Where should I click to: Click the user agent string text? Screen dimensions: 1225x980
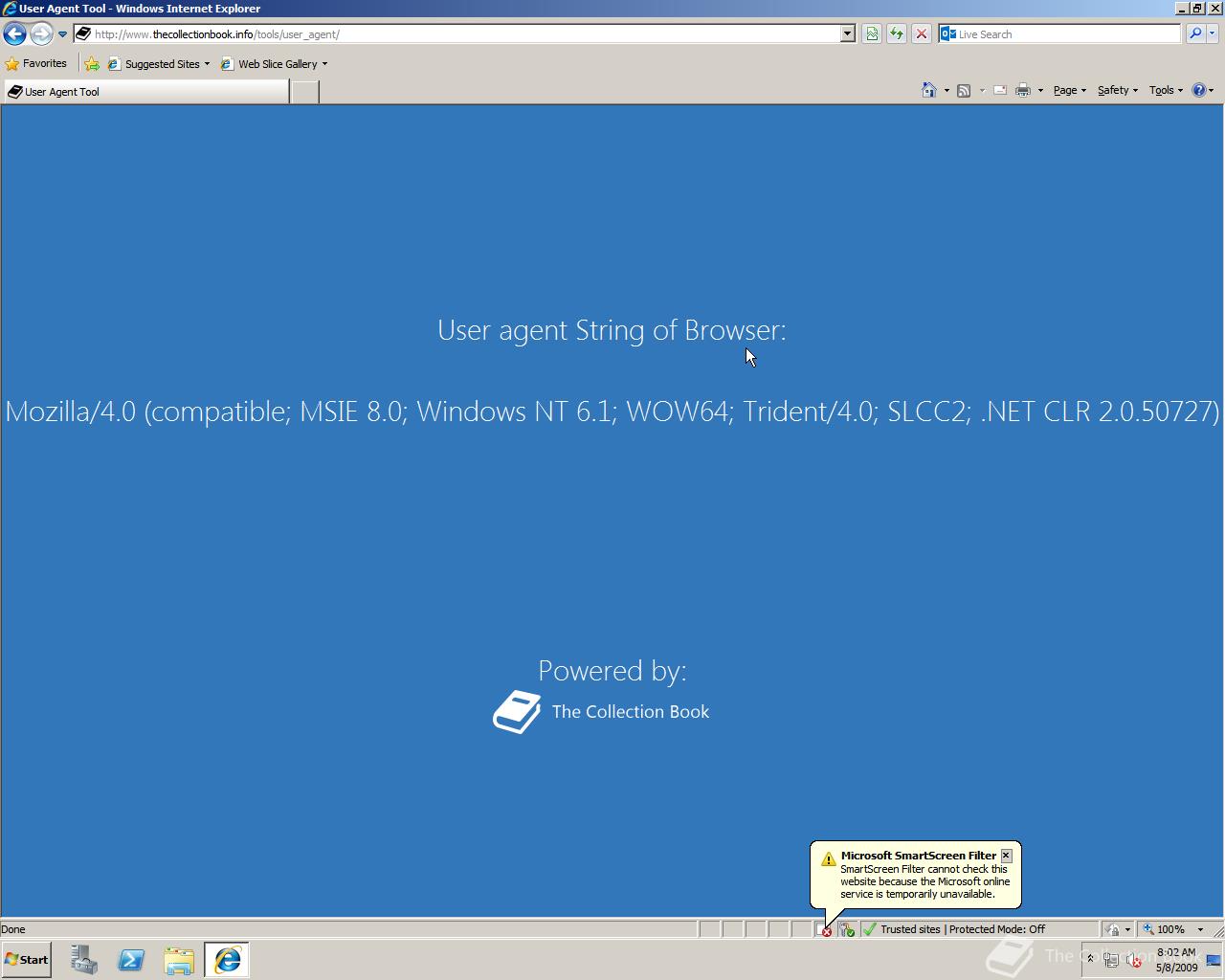[x=612, y=412]
